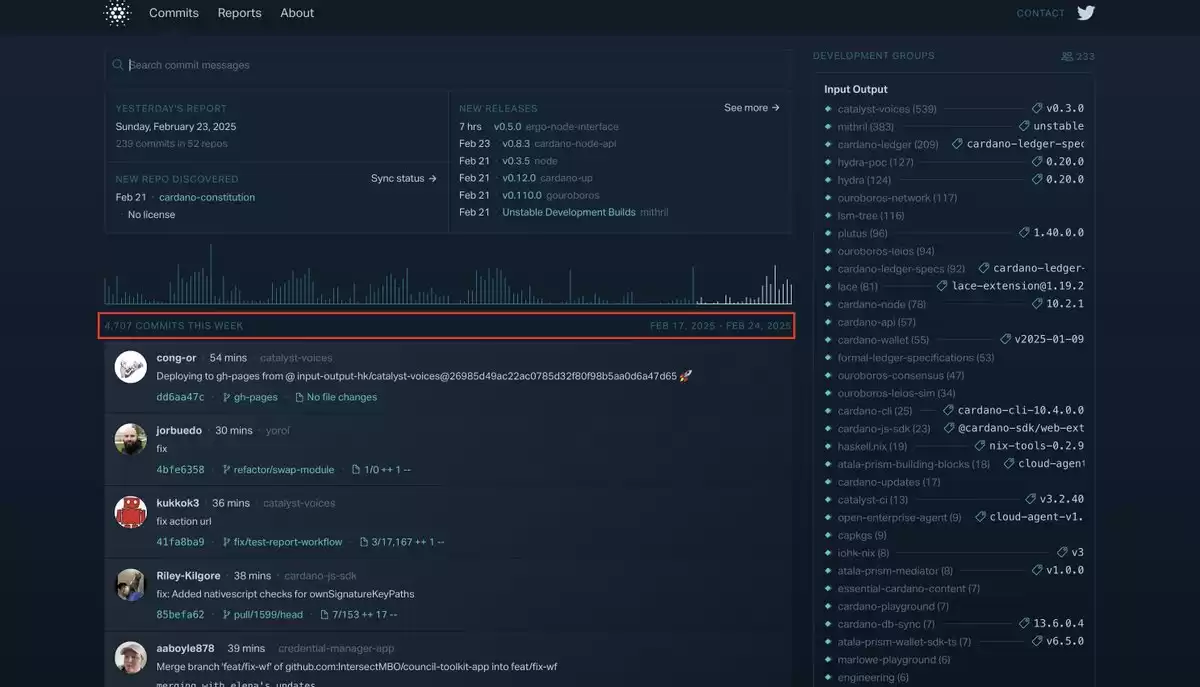Open the pull/1599/head branch link

[x=268, y=614]
